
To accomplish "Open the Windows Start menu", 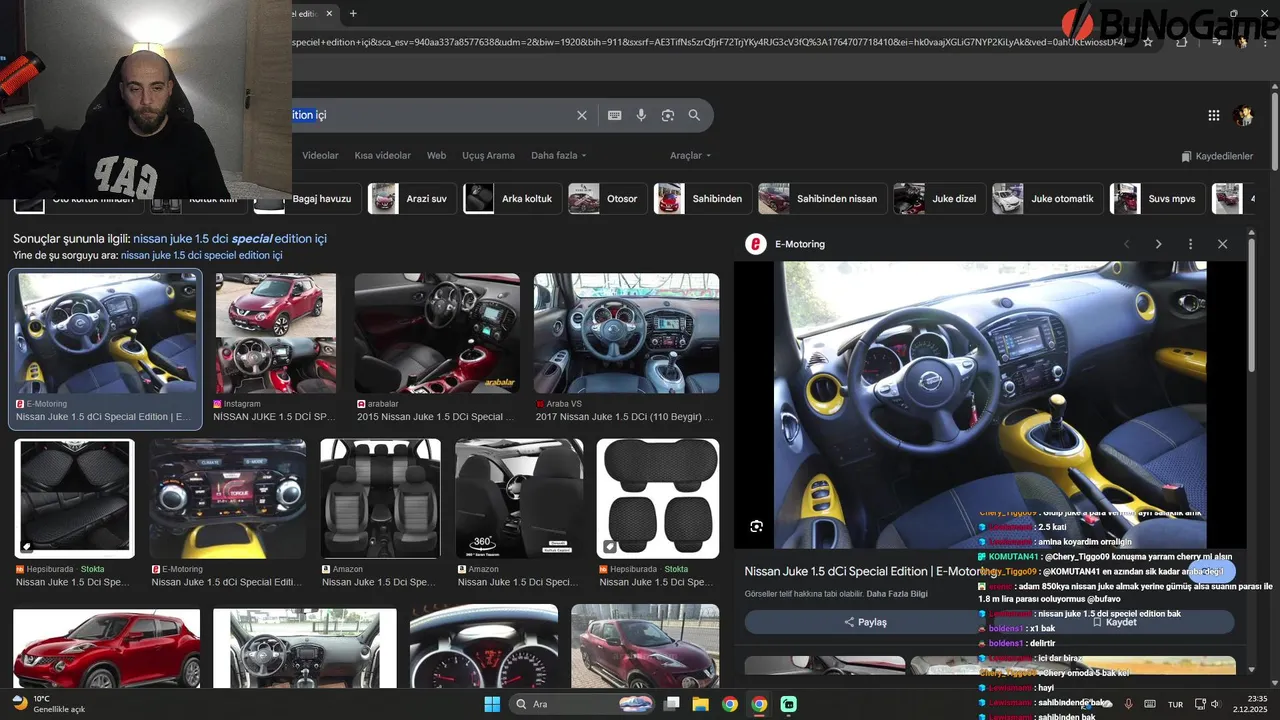I will coord(492,704).
